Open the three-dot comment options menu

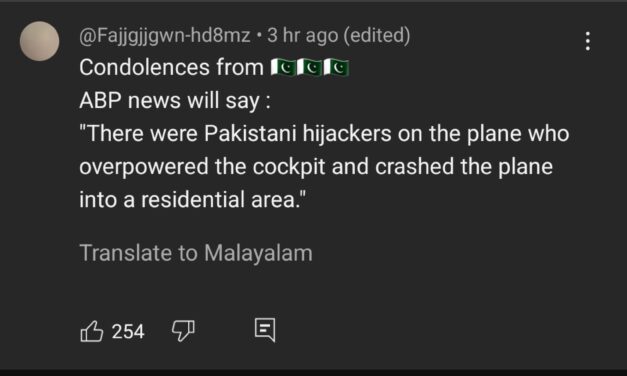588,41
